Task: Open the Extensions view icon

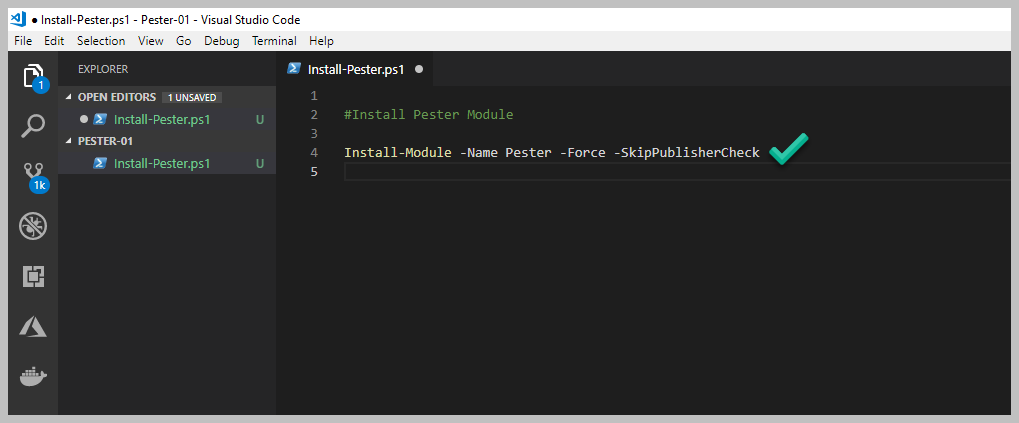Action: [32, 277]
